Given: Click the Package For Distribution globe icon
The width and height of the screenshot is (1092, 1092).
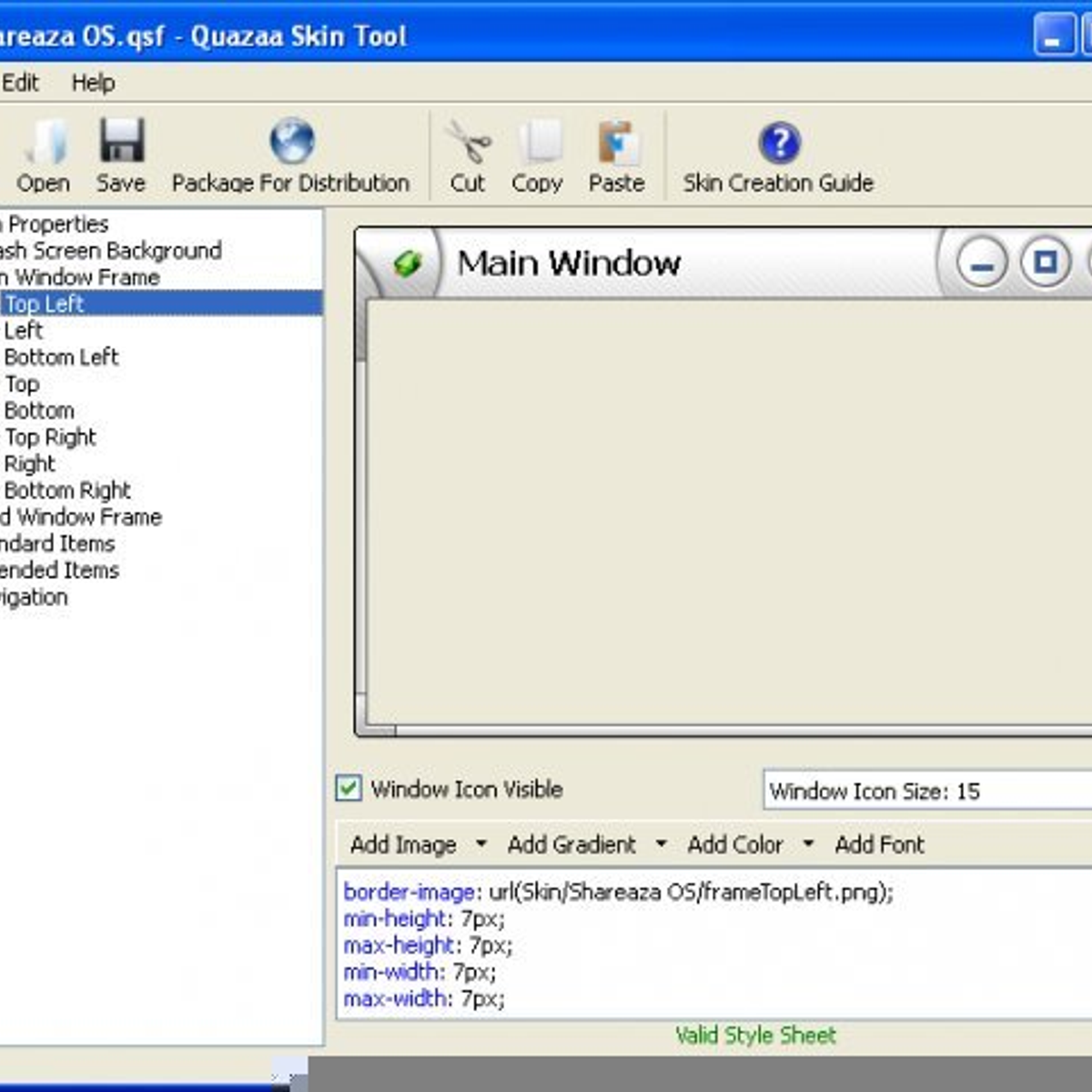Looking at the screenshot, I should coord(291,142).
